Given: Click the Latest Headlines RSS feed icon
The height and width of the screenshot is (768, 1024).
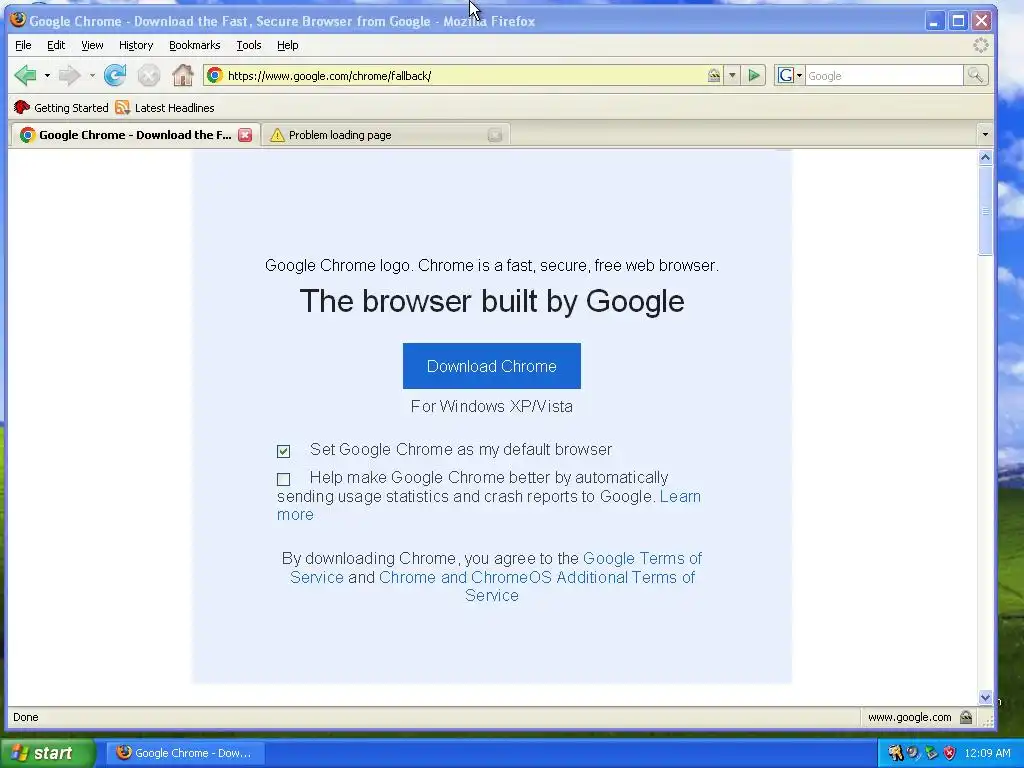Looking at the screenshot, I should point(123,108).
